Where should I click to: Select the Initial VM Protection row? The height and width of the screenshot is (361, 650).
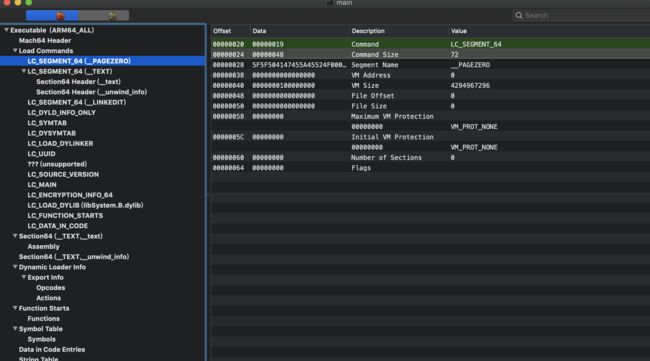(x=430, y=137)
